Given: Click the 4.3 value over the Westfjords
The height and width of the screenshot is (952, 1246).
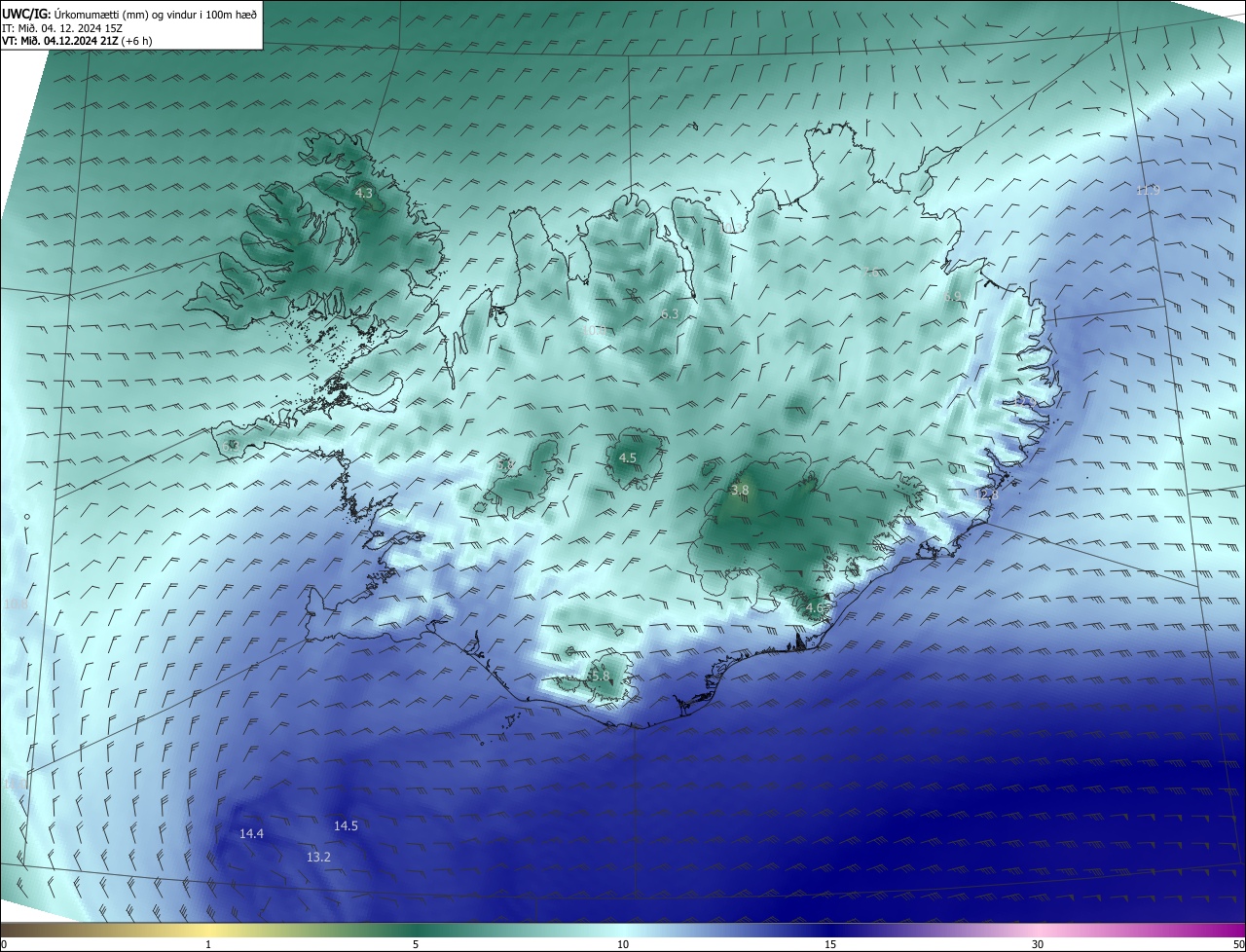Looking at the screenshot, I should click(364, 193).
